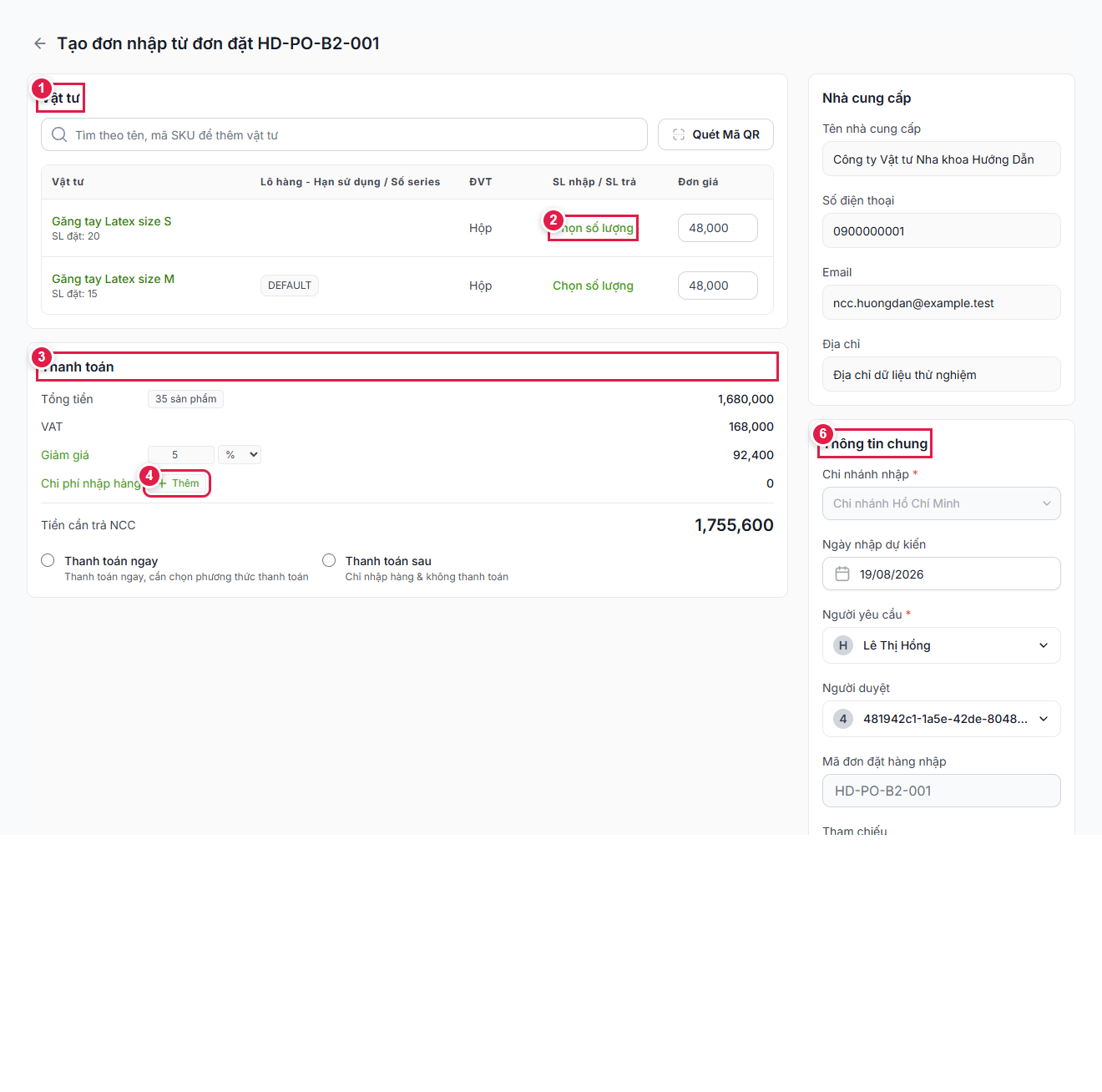Edit unit price for Latex size S
Viewport: 1102px width, 1092px height.
click(x=718, y=228)
